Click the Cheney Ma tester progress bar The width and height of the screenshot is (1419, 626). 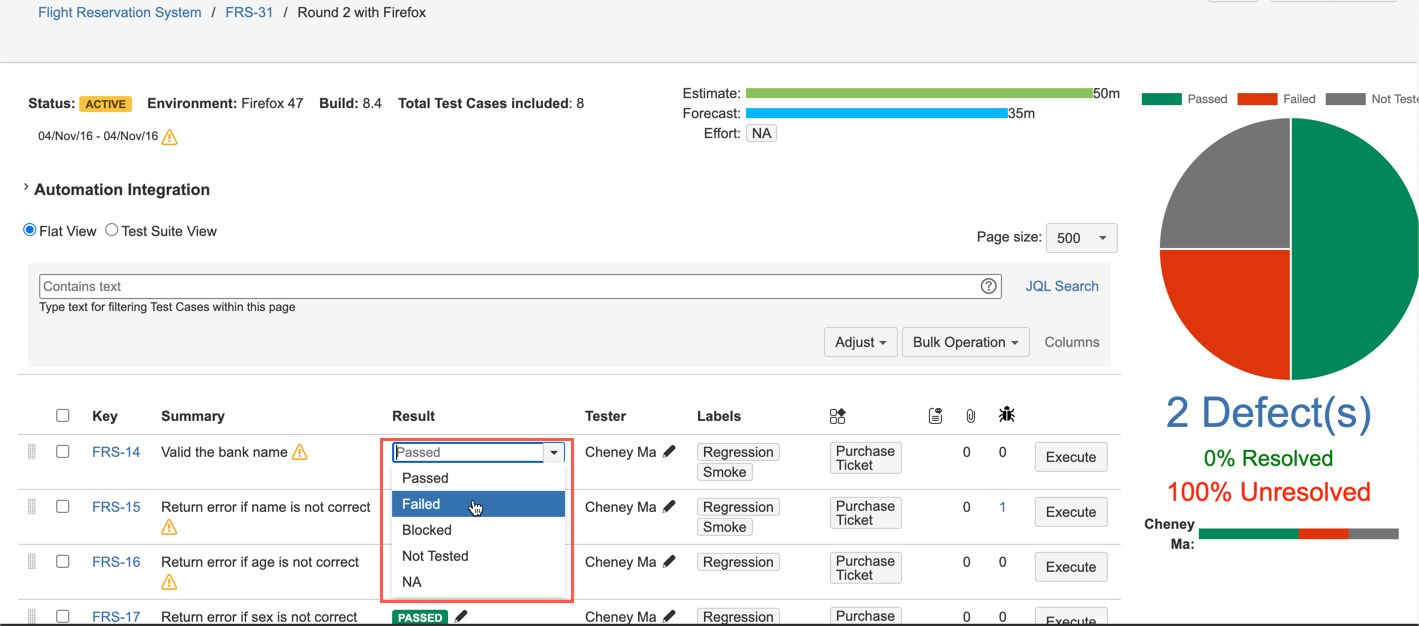point(1298,534)
